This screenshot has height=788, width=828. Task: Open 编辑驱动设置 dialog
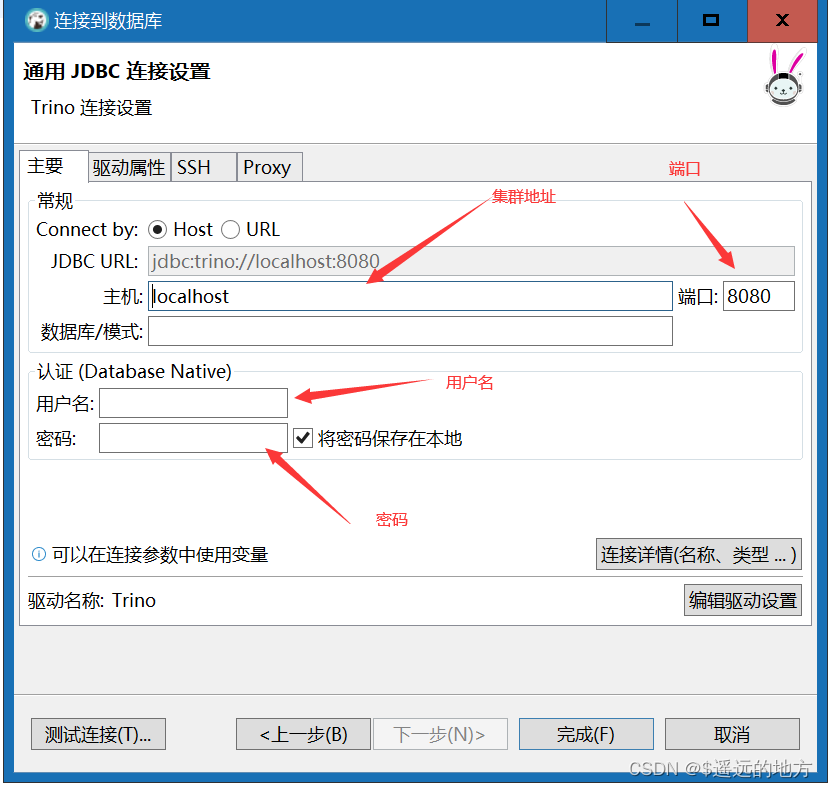(742, 600)
